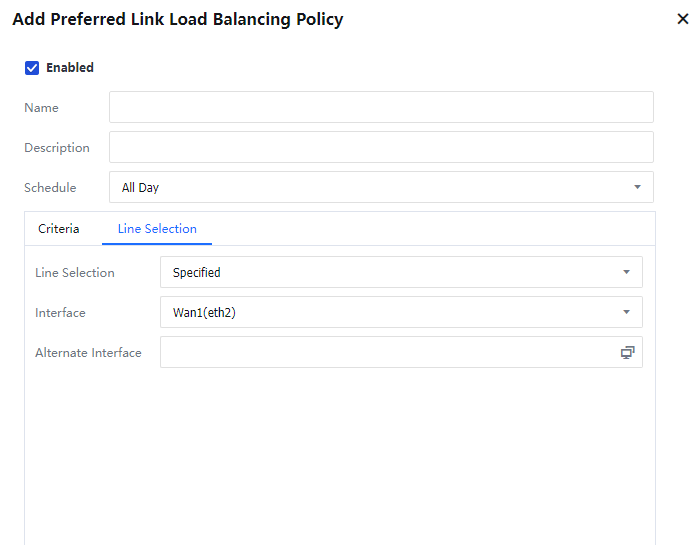Click into the Description text field
The height and width of the screenshot is (545, 696).
click(380, 147)
